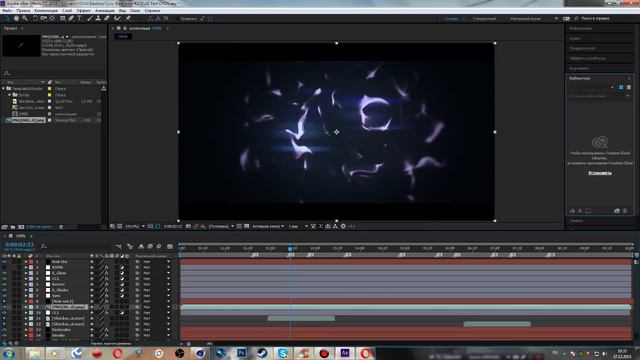Expand properties of layer 3 S_Glow
Viewport: 640px width, 360px height.
tap(26, 273)
